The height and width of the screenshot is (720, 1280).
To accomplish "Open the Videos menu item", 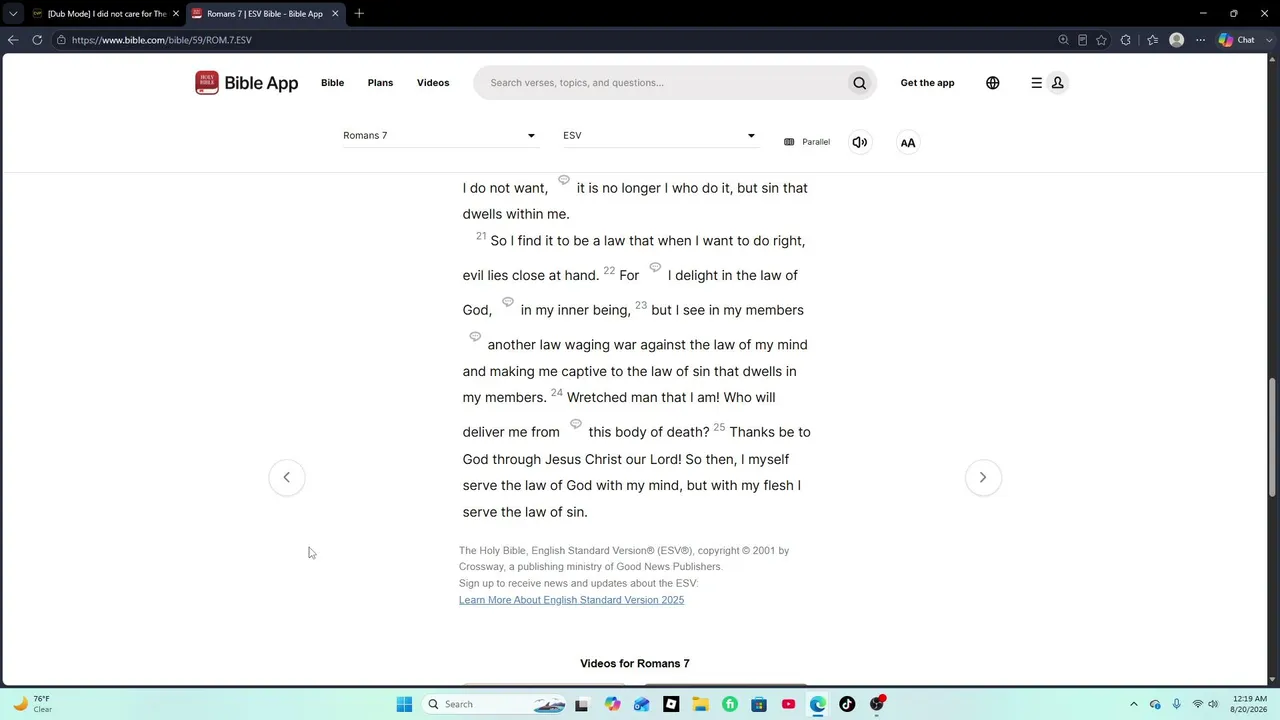I will [x=433, y=83].
